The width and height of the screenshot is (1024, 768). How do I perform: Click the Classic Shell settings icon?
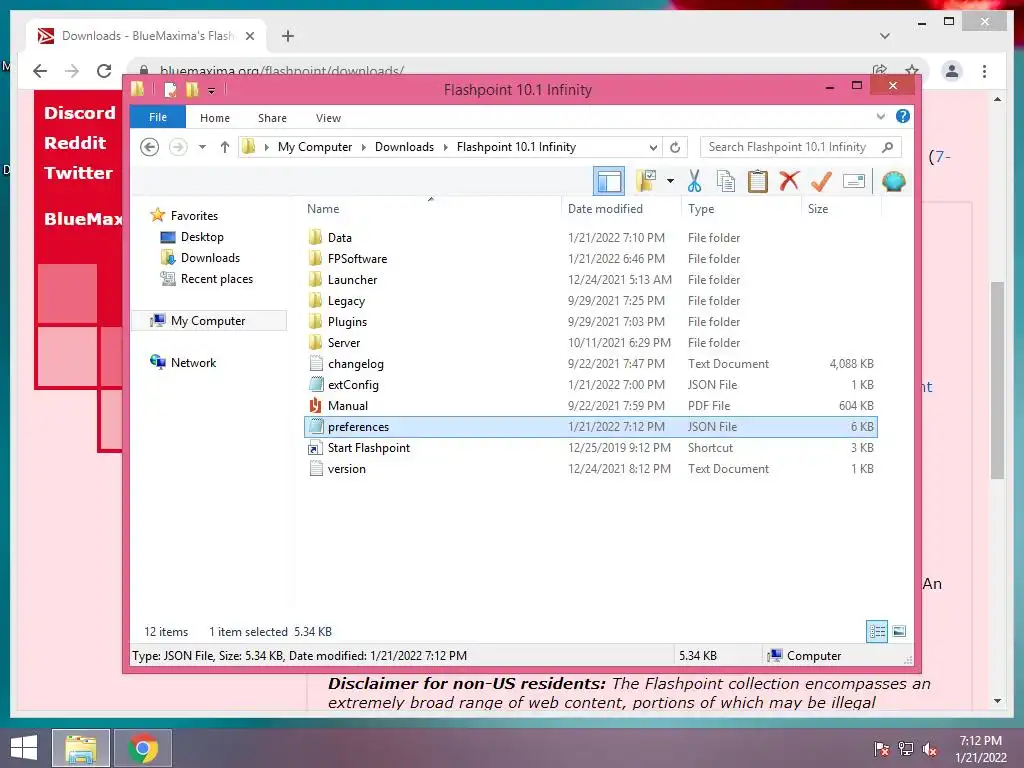(893, 181)
